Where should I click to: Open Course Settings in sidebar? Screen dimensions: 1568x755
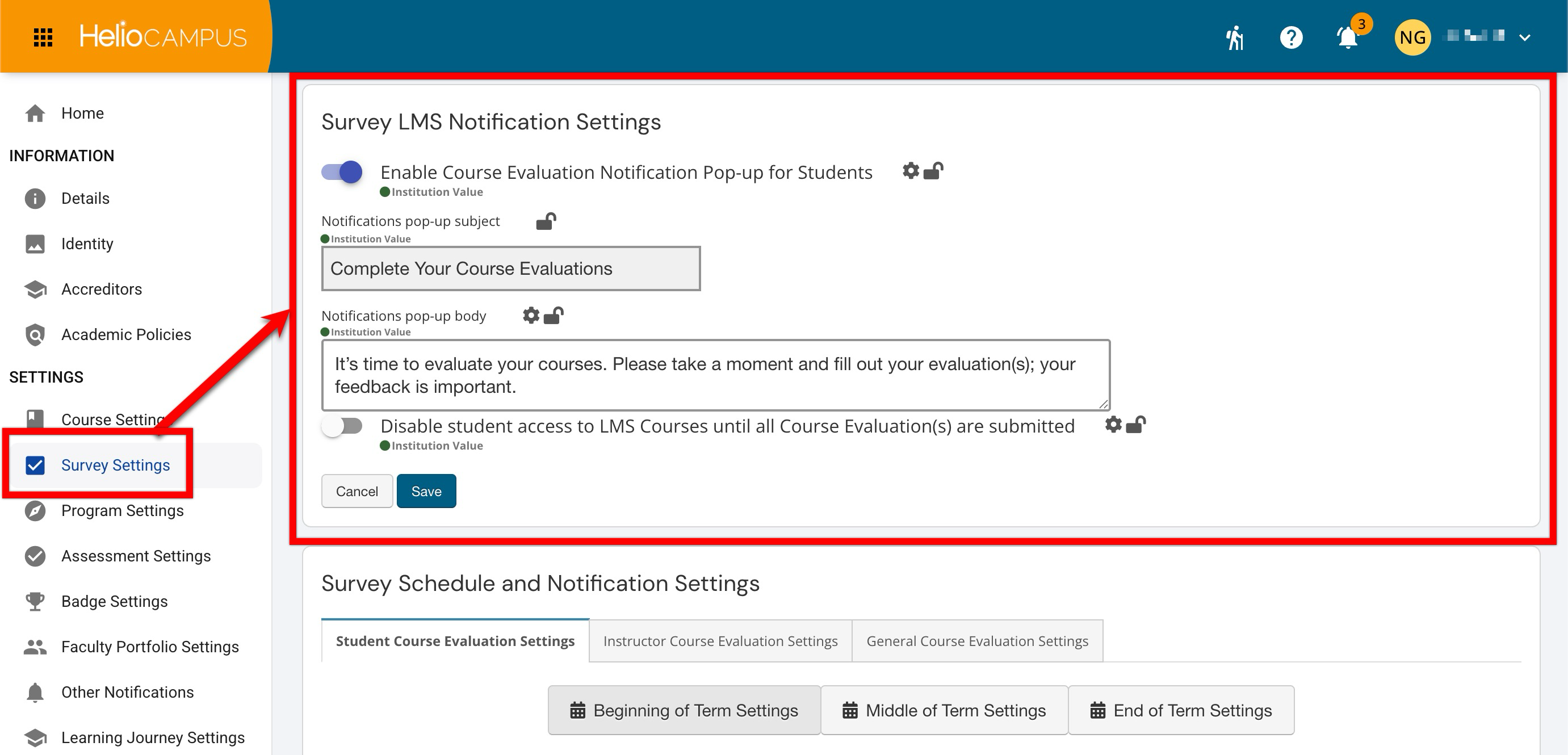pyautogui.click(x=135, y=420)
